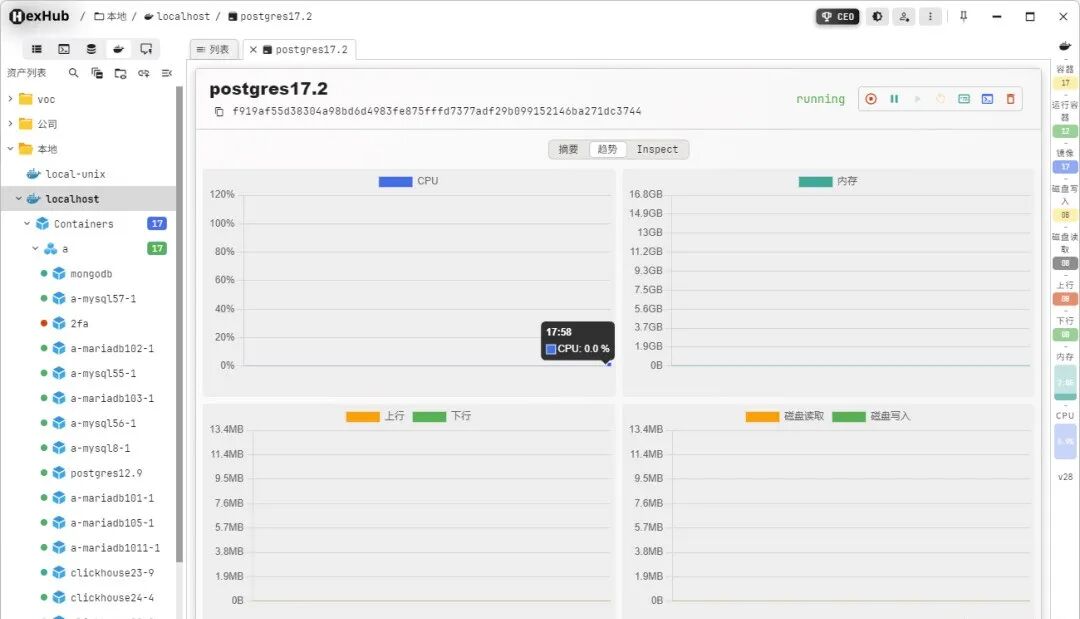Collapse the Containers node

[27, 223]
